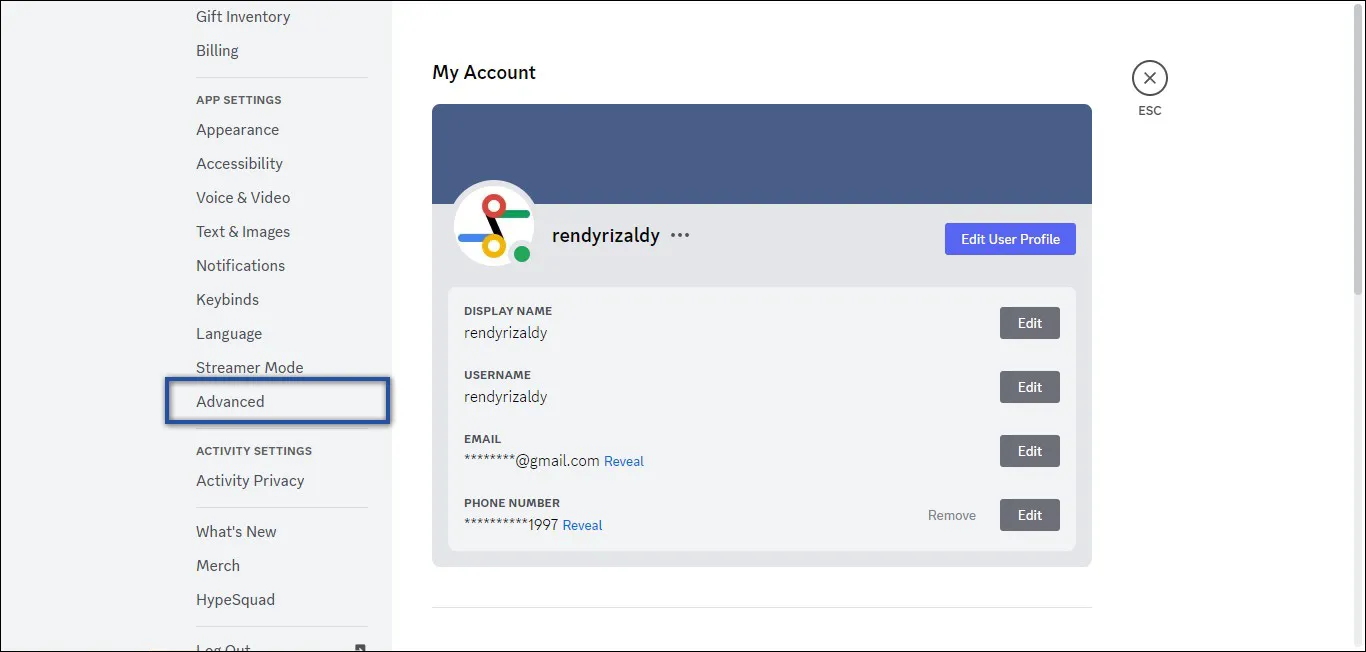This screenshot has width=1366, height=652.
Task: Open Activity Privacy settings
Action: coord(250,480)
